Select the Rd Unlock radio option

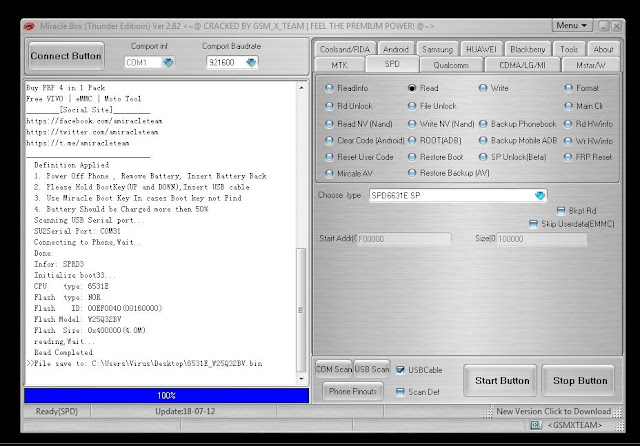click(x=349, y=106)
